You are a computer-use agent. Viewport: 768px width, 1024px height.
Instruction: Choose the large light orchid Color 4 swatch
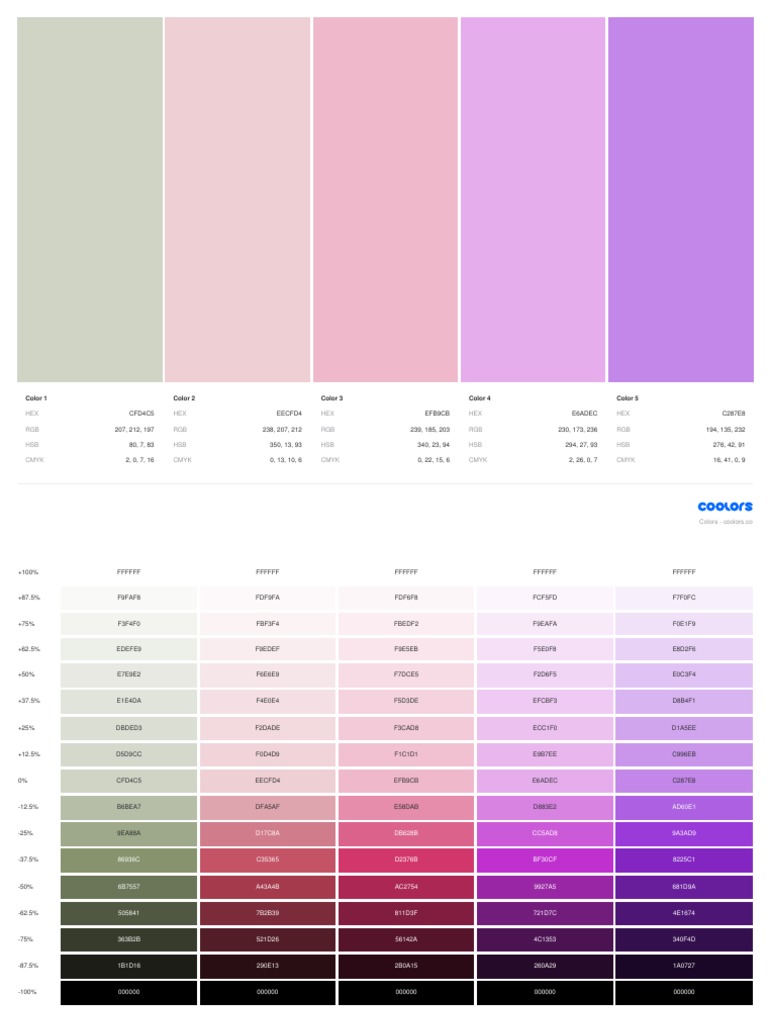(x=533, y=199)
